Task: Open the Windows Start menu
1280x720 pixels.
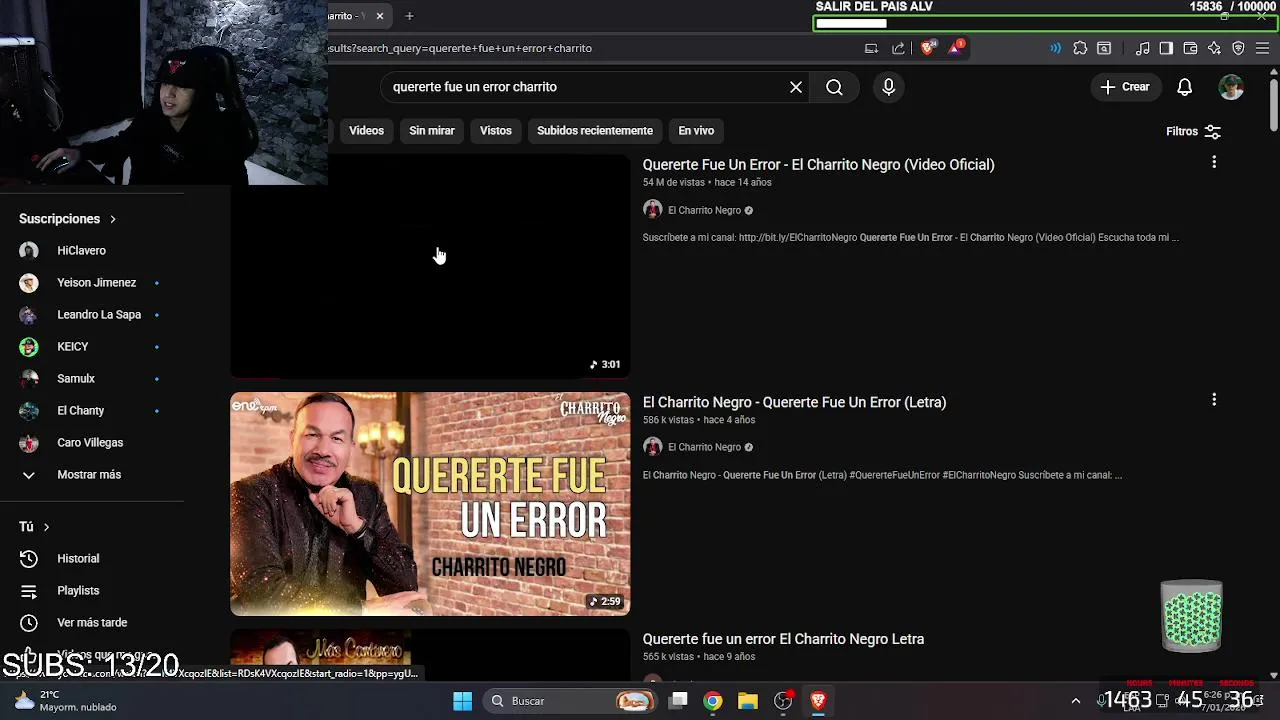Action: pos(462,701)
